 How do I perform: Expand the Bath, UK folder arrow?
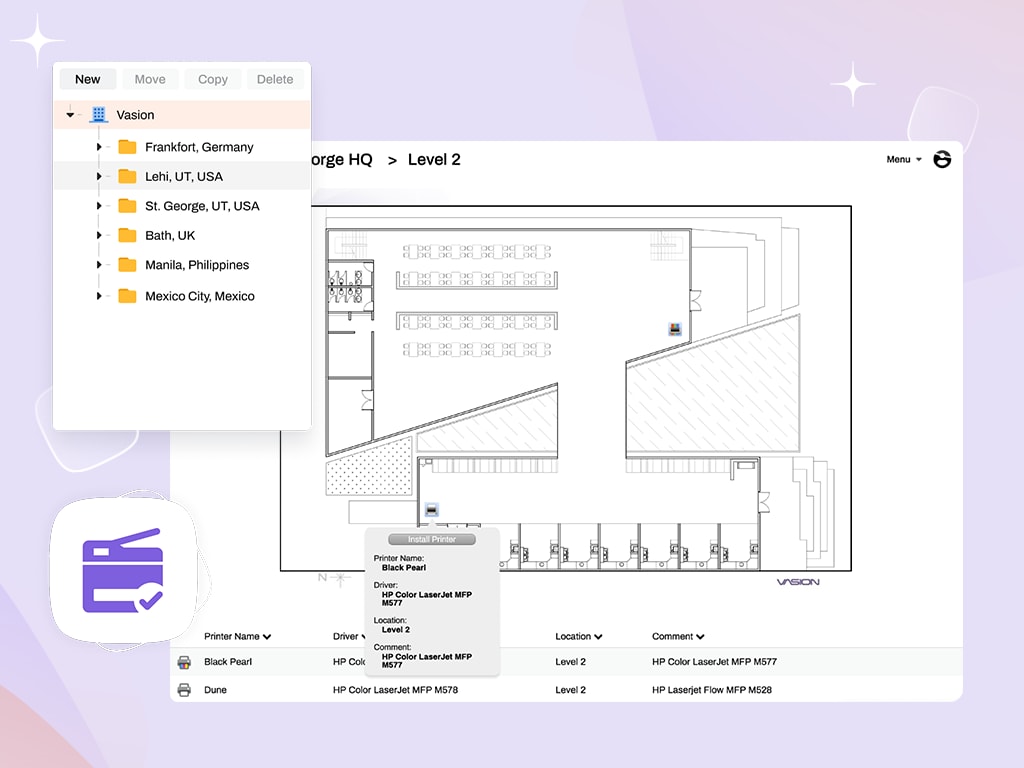pyautogui.click(x=99, y=236)
